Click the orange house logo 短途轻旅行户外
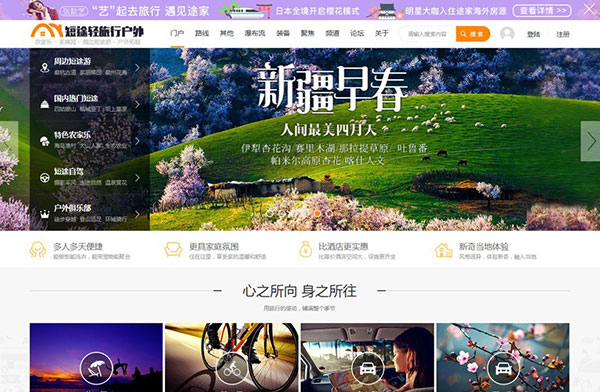Screen dimensions: 600x392 click(x=87, y=31)
